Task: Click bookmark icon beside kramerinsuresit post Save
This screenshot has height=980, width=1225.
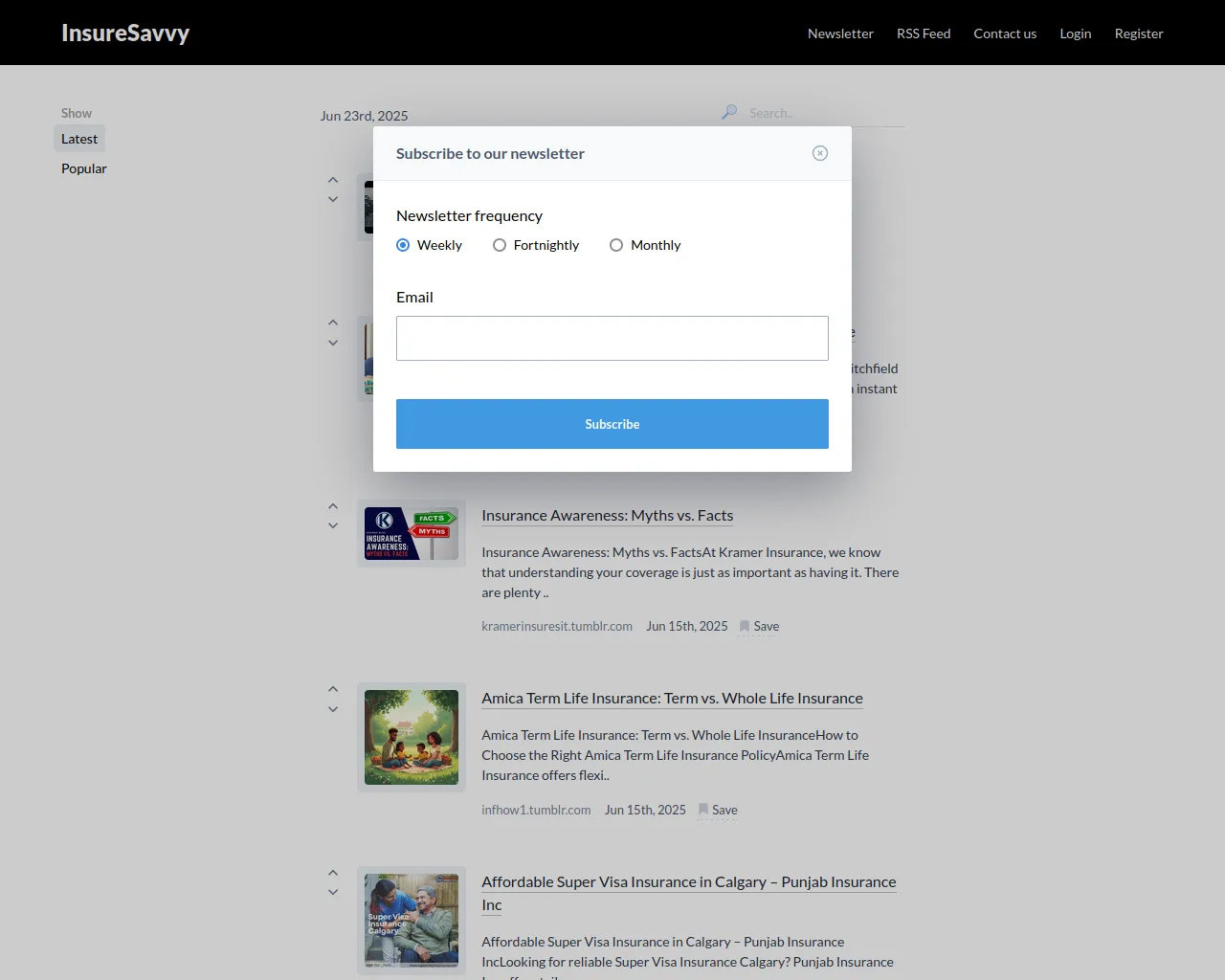Action: click(745, 626)
